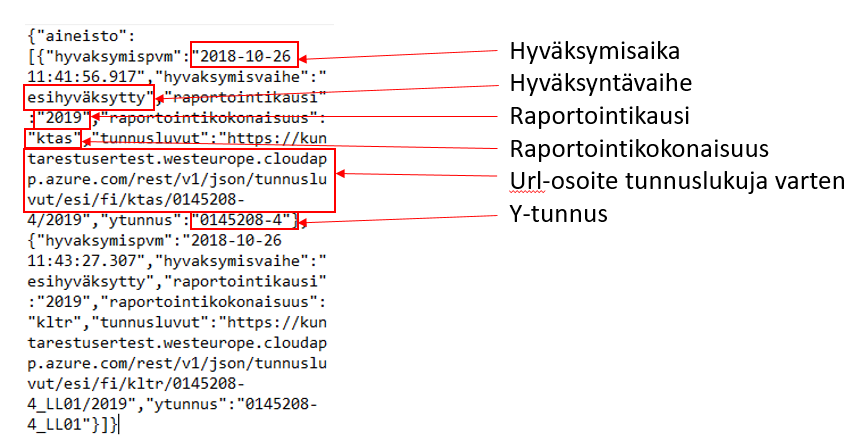Click the "Url-osoite tunnuslukuja varten" label
The image size is (858, 446).
pyautogui.click(x=678, y=181)
